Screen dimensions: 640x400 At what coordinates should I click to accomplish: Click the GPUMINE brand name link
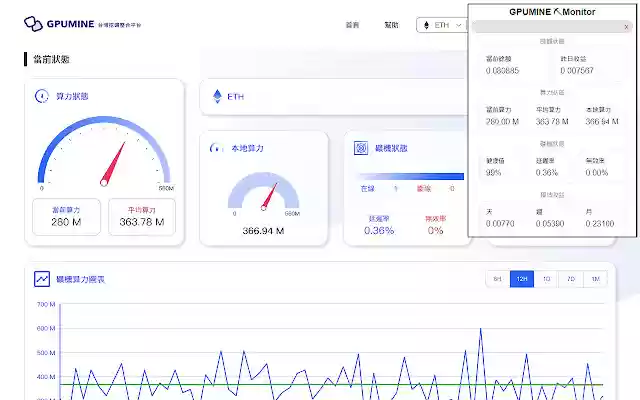pyautogui.click(x=71, y=24)
